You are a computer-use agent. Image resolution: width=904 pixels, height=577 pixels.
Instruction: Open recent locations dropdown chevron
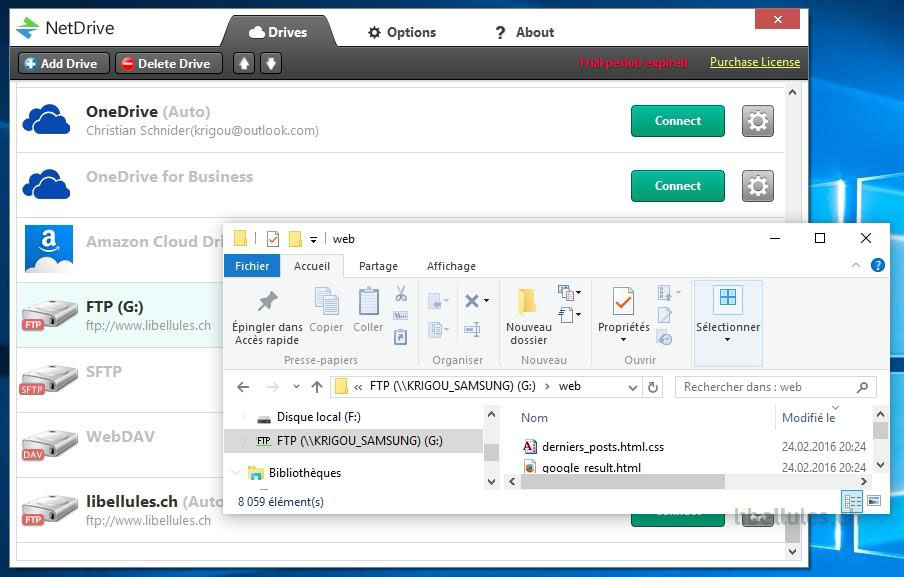click(x=296, y=387)
